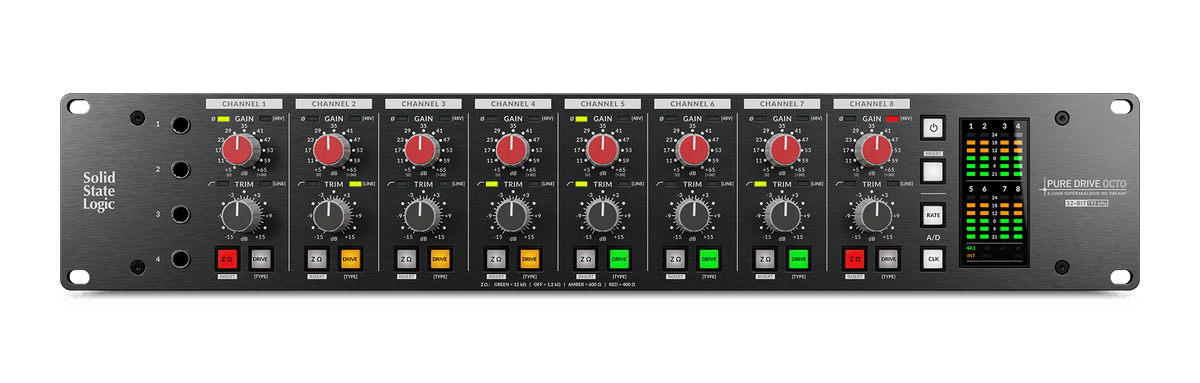Click green DRIVE button on Channel 5
The width and height of the screenshot is (1200, 383).
(x=620, y=258)
